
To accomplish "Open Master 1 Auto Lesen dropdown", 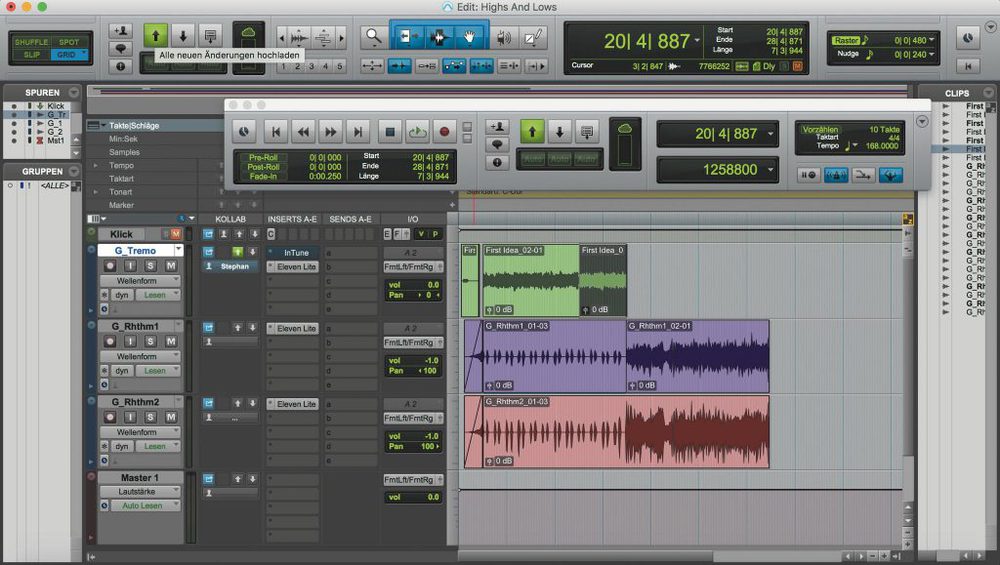I will (145, 506).
